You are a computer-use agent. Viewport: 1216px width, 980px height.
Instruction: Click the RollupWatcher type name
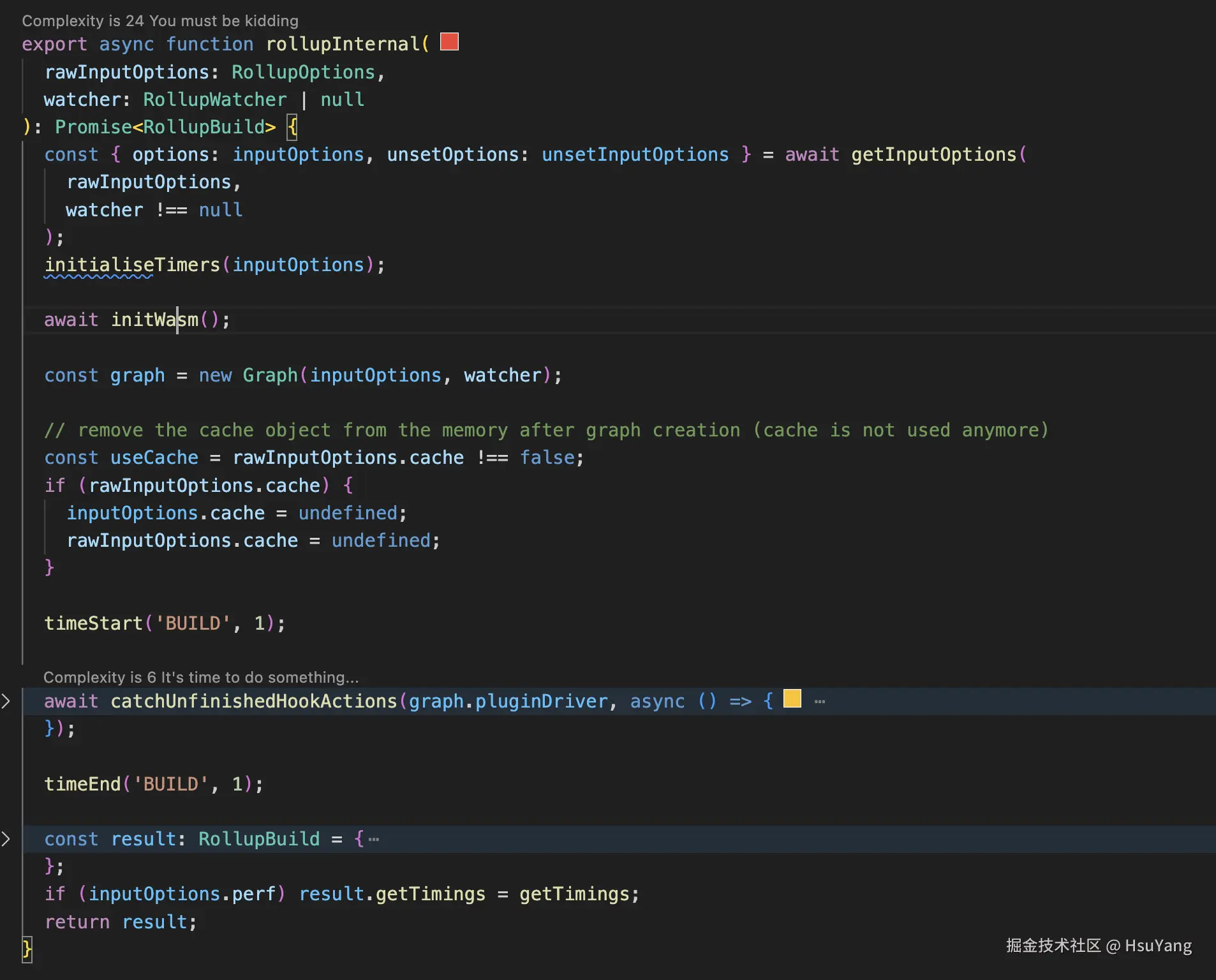coord(215,100)
